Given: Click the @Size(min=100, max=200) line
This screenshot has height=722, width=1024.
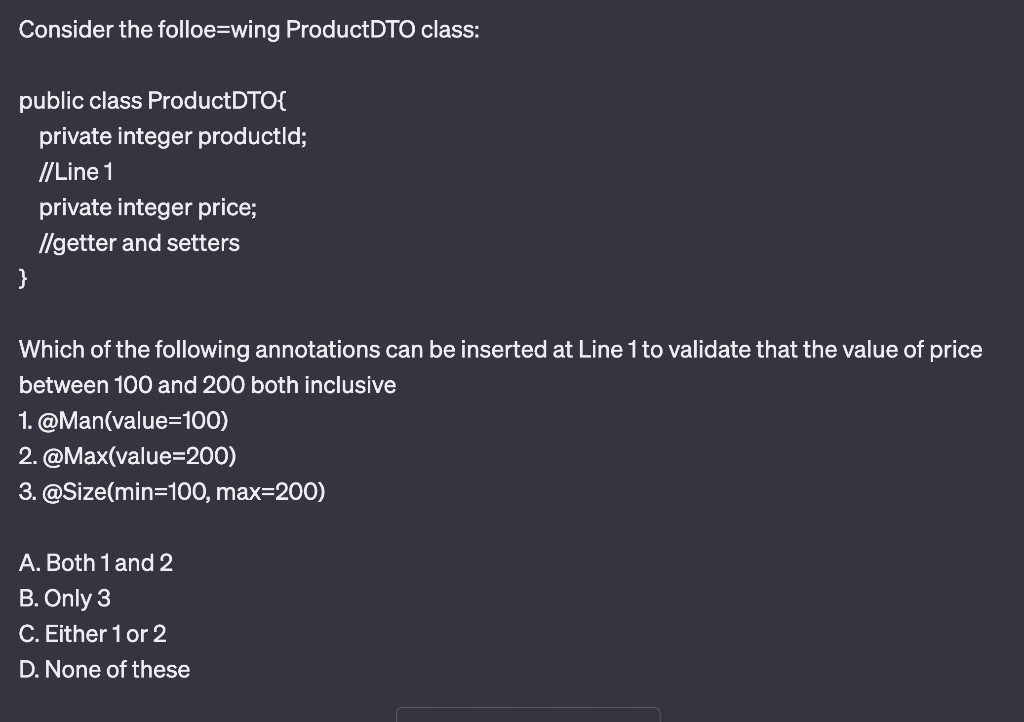Looking at the screenshot, I should [x=172, y=492].
